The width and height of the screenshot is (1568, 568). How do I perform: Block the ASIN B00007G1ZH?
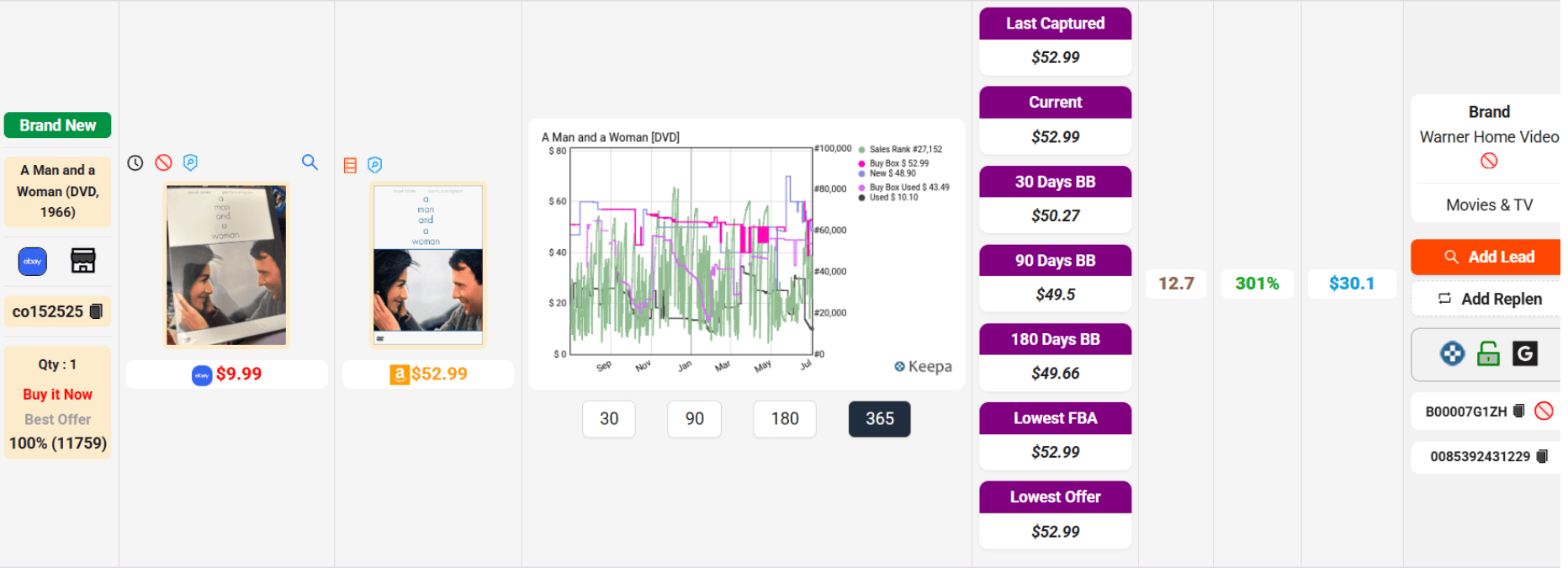[x=1544, y=411]
